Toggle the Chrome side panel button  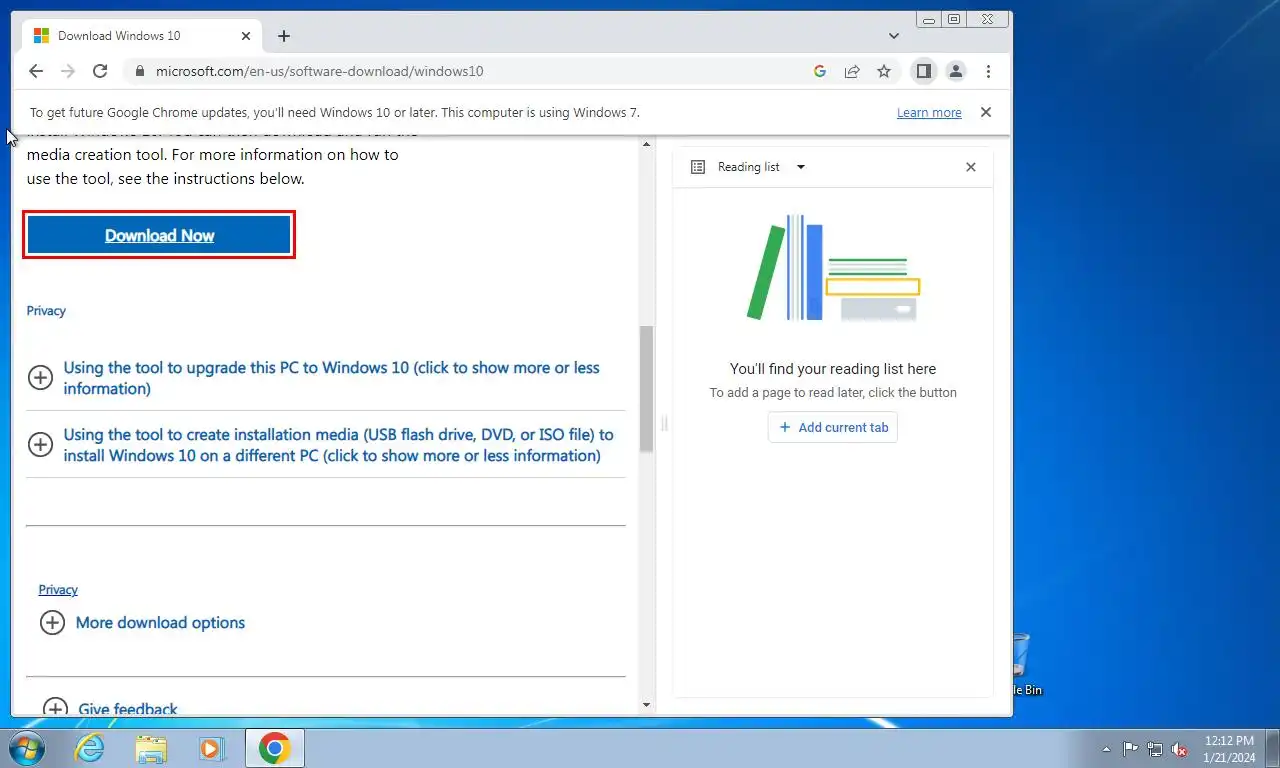pyautogui.click(x=924, y=71)
